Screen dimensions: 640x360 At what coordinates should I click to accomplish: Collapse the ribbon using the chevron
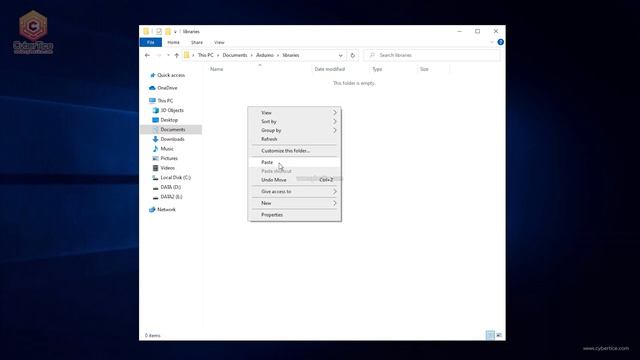click(x=491, y=42)
